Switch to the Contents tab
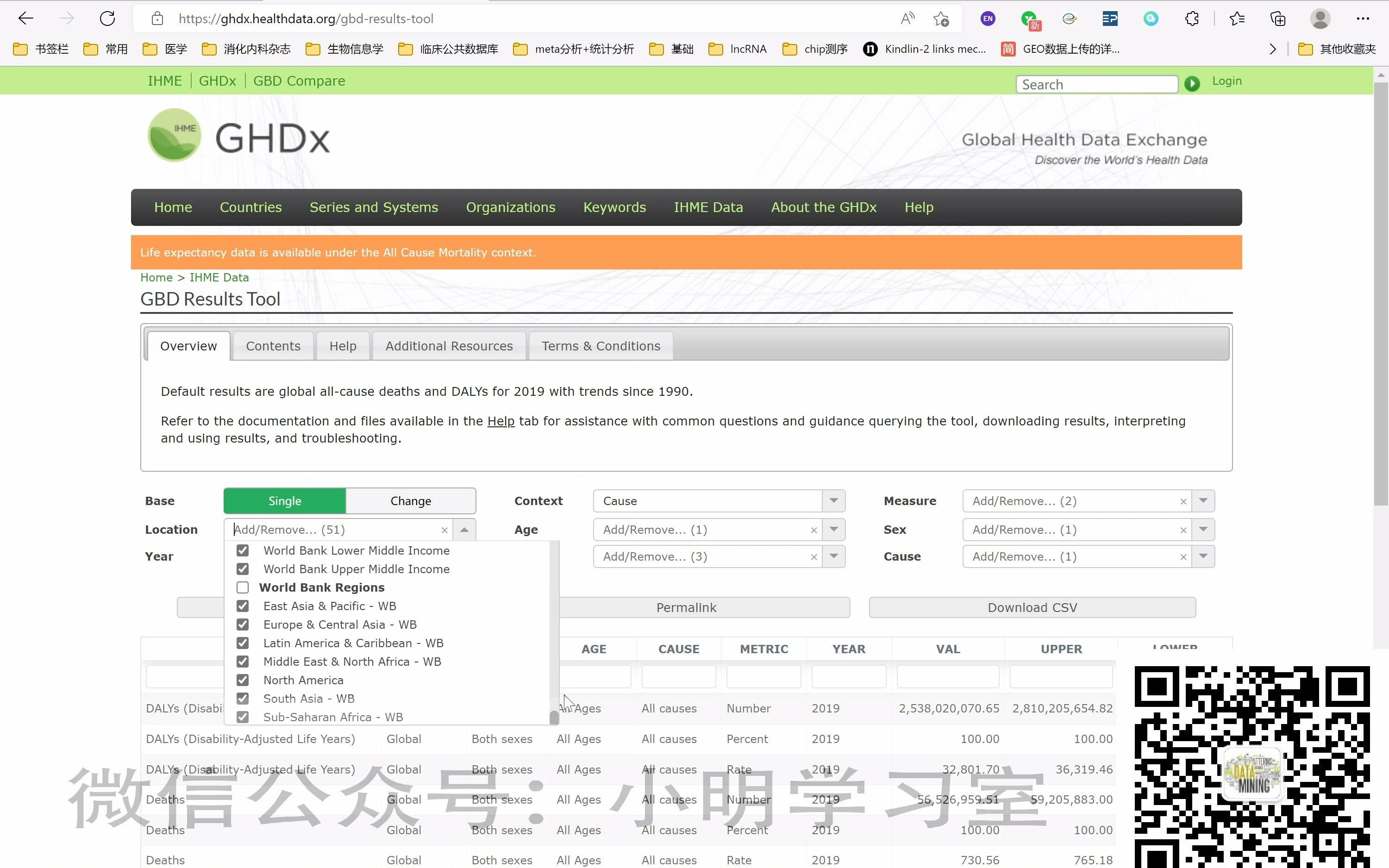Image resolution: width=1389 pixels, height=868 pixels. [273, 346]
